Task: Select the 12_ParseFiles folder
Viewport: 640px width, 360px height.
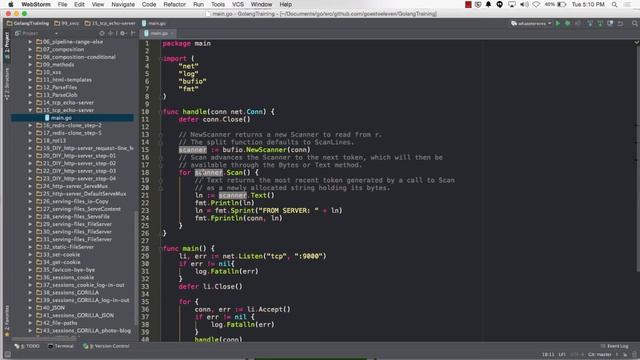Action: pyautogui.click(x=56, y=87)
